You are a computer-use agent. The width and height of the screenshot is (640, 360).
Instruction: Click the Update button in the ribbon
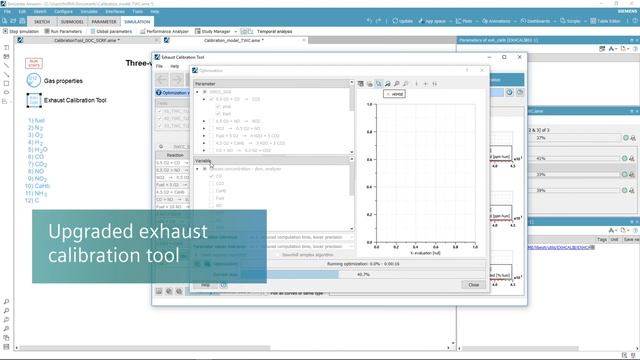pyautogui.click(x=402, y=21)
